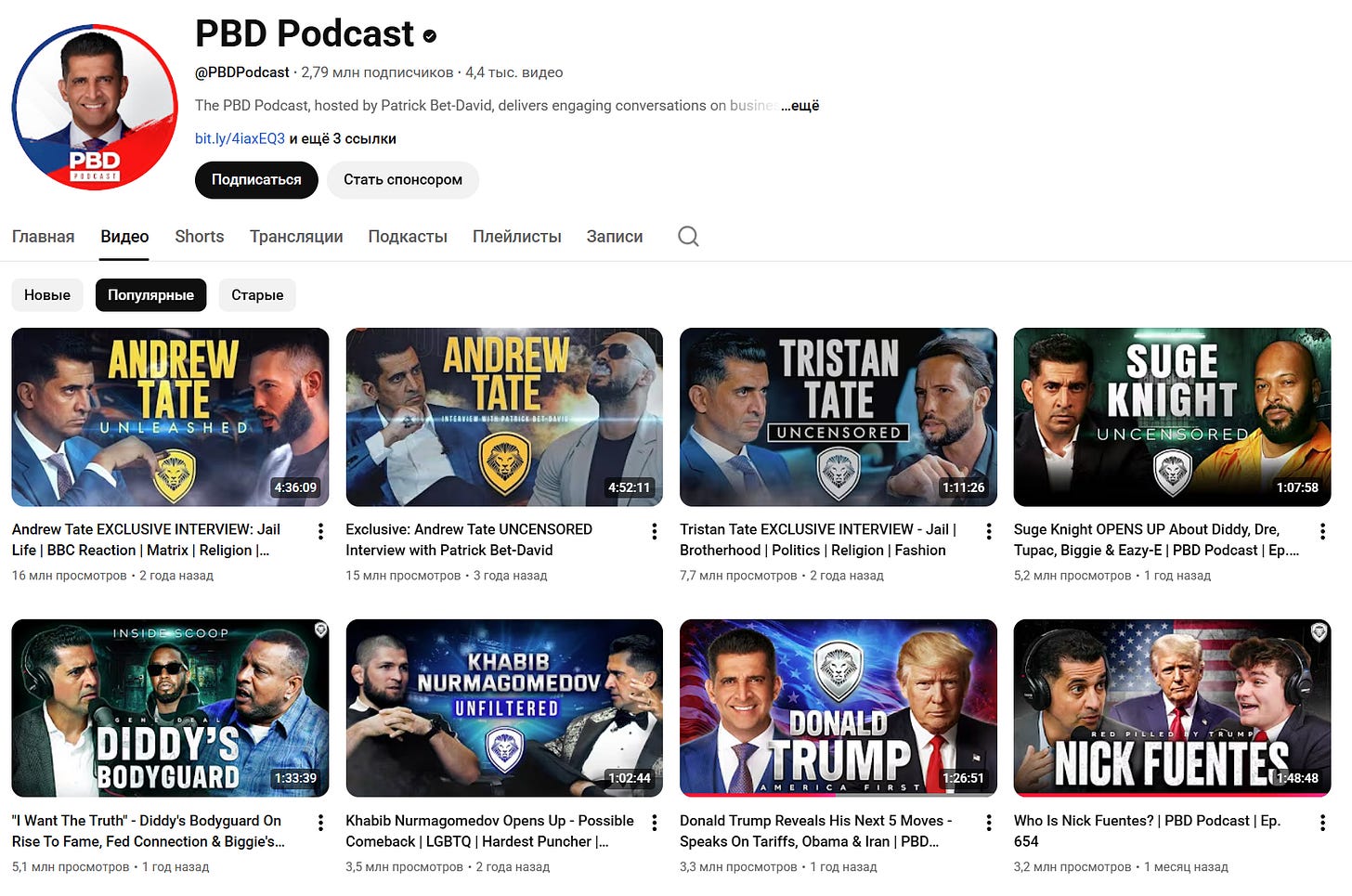Open options menu for Tristan Tate video
This screenshot has width=1352, height=896.
click(x=989, y=531)
